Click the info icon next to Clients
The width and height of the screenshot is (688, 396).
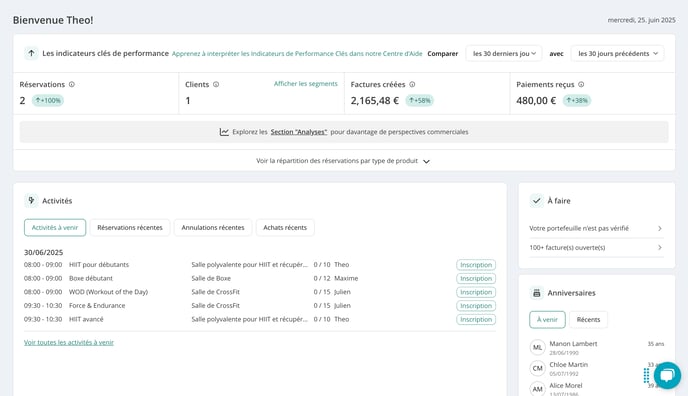pos(216,84)
